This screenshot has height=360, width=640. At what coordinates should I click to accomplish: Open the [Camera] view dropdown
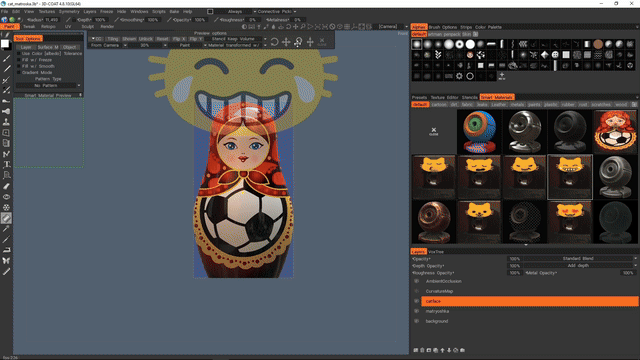pos(392,27)
